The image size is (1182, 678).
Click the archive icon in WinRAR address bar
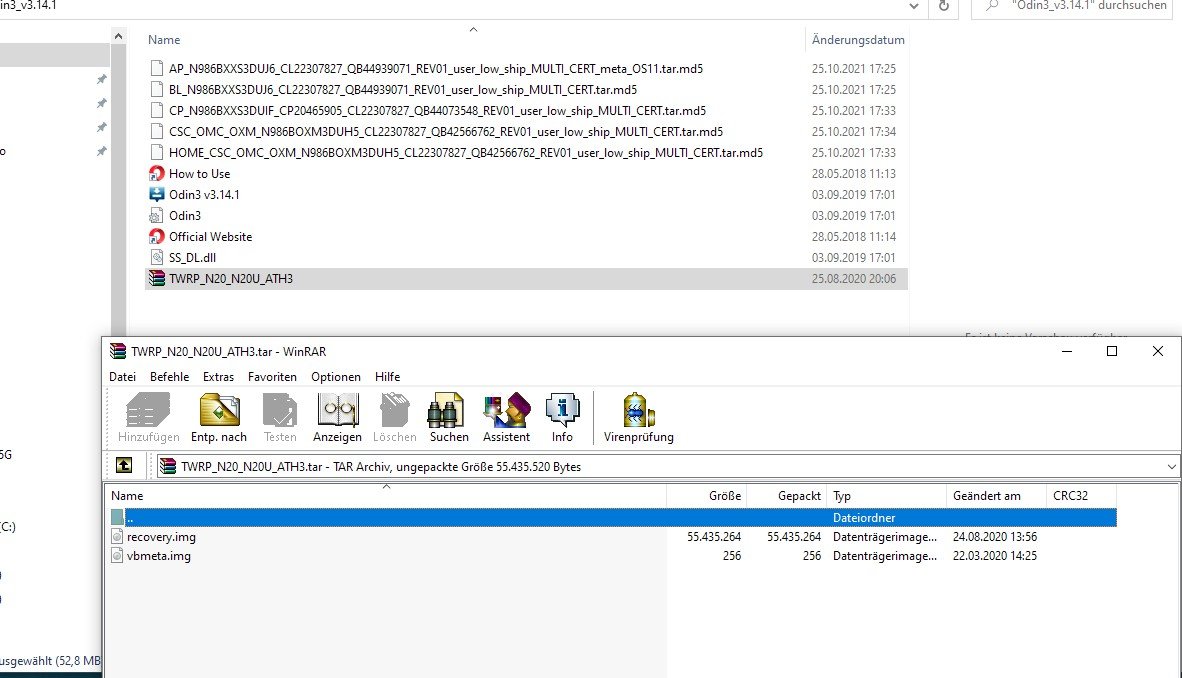167,466
